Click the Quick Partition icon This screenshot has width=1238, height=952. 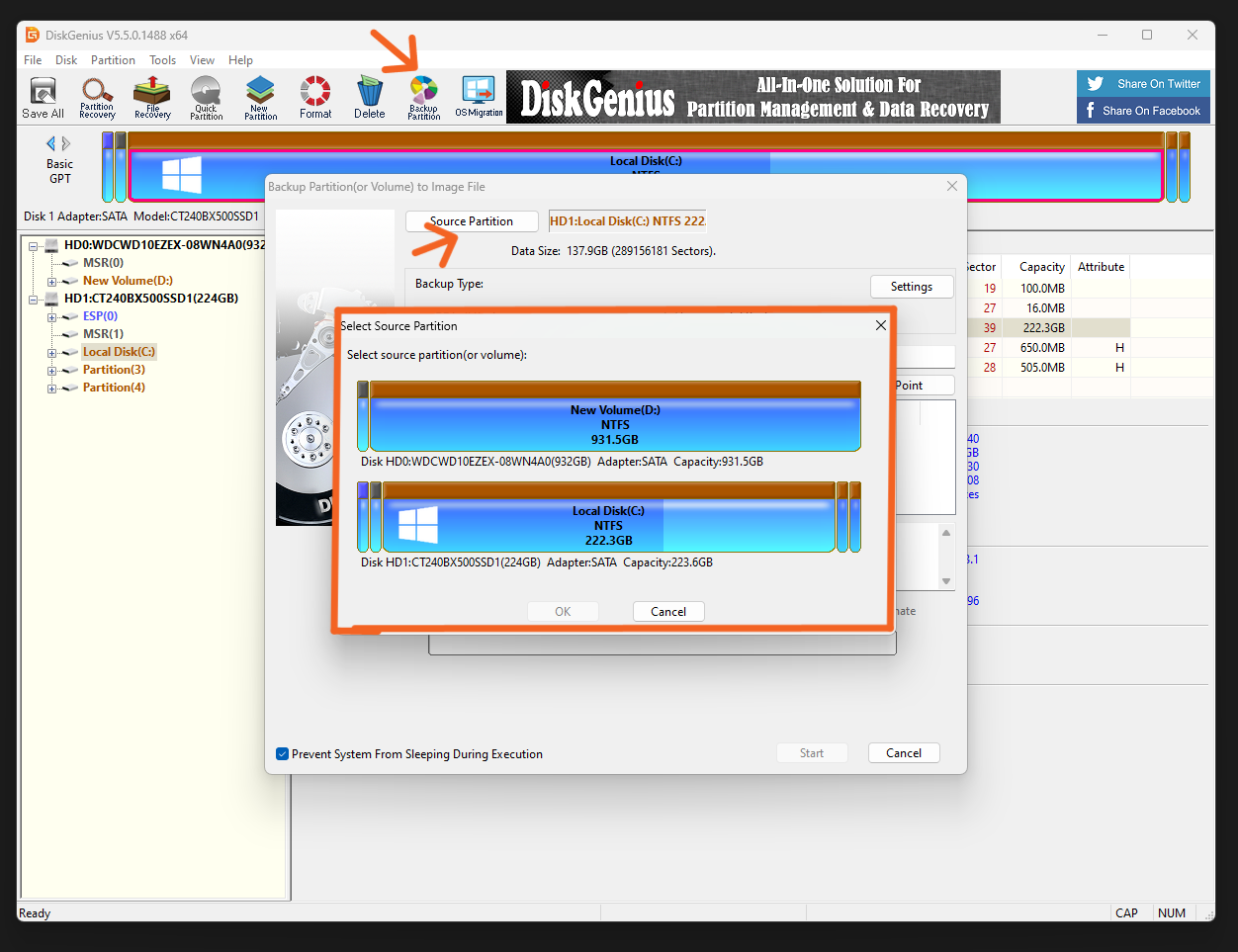(x=206, y=97)
